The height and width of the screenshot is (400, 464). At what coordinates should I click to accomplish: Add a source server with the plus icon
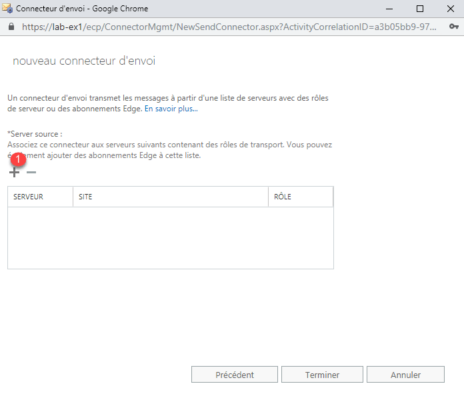click(x=14, y=172)
